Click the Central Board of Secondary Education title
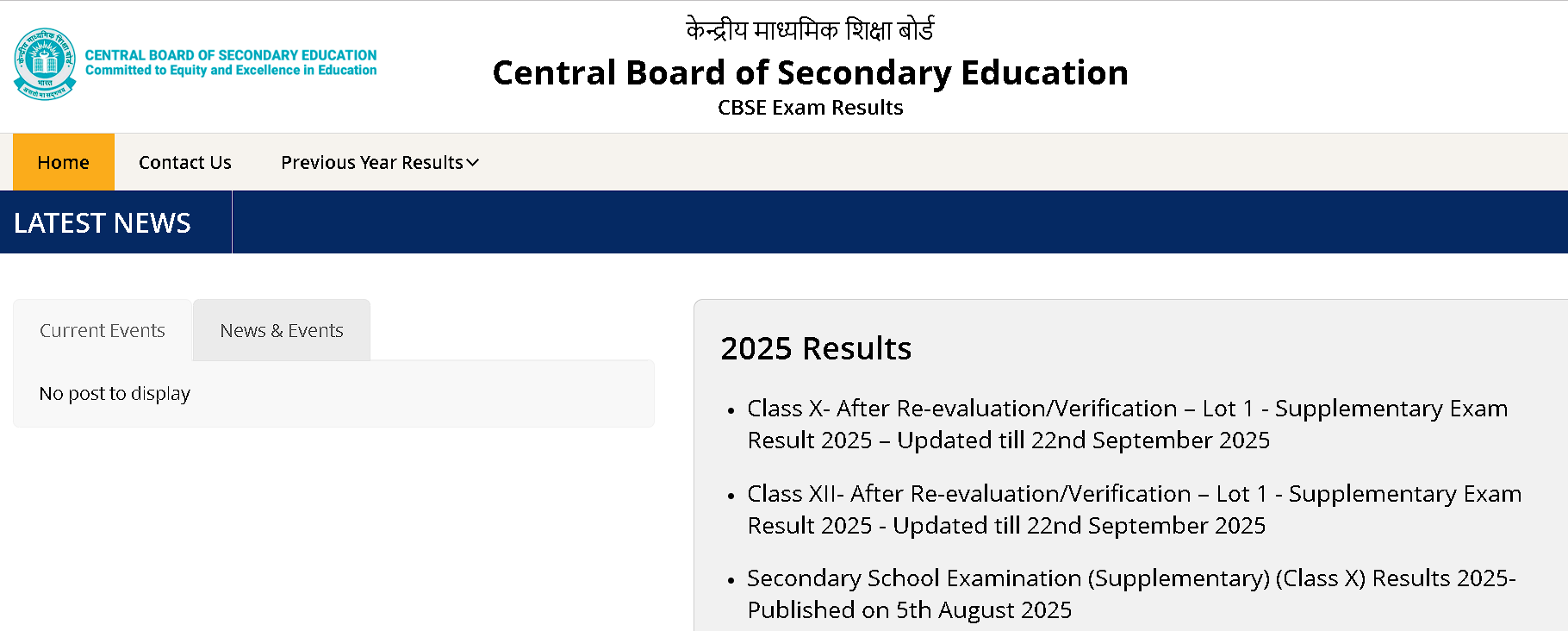This screenshot has height=631, width=1568. pos(810,72)
